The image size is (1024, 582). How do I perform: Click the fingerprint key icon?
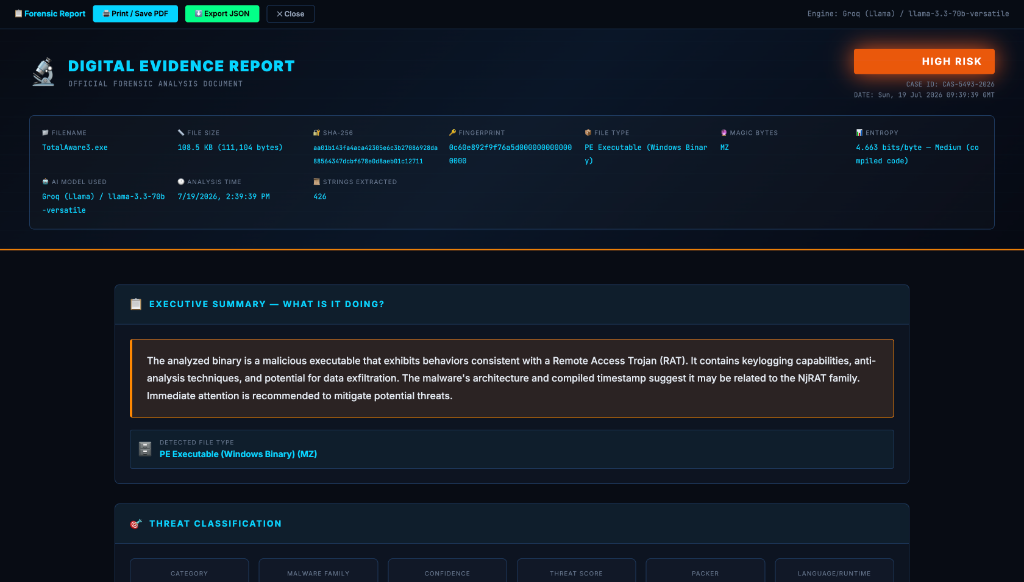click(x=453, y=133)
